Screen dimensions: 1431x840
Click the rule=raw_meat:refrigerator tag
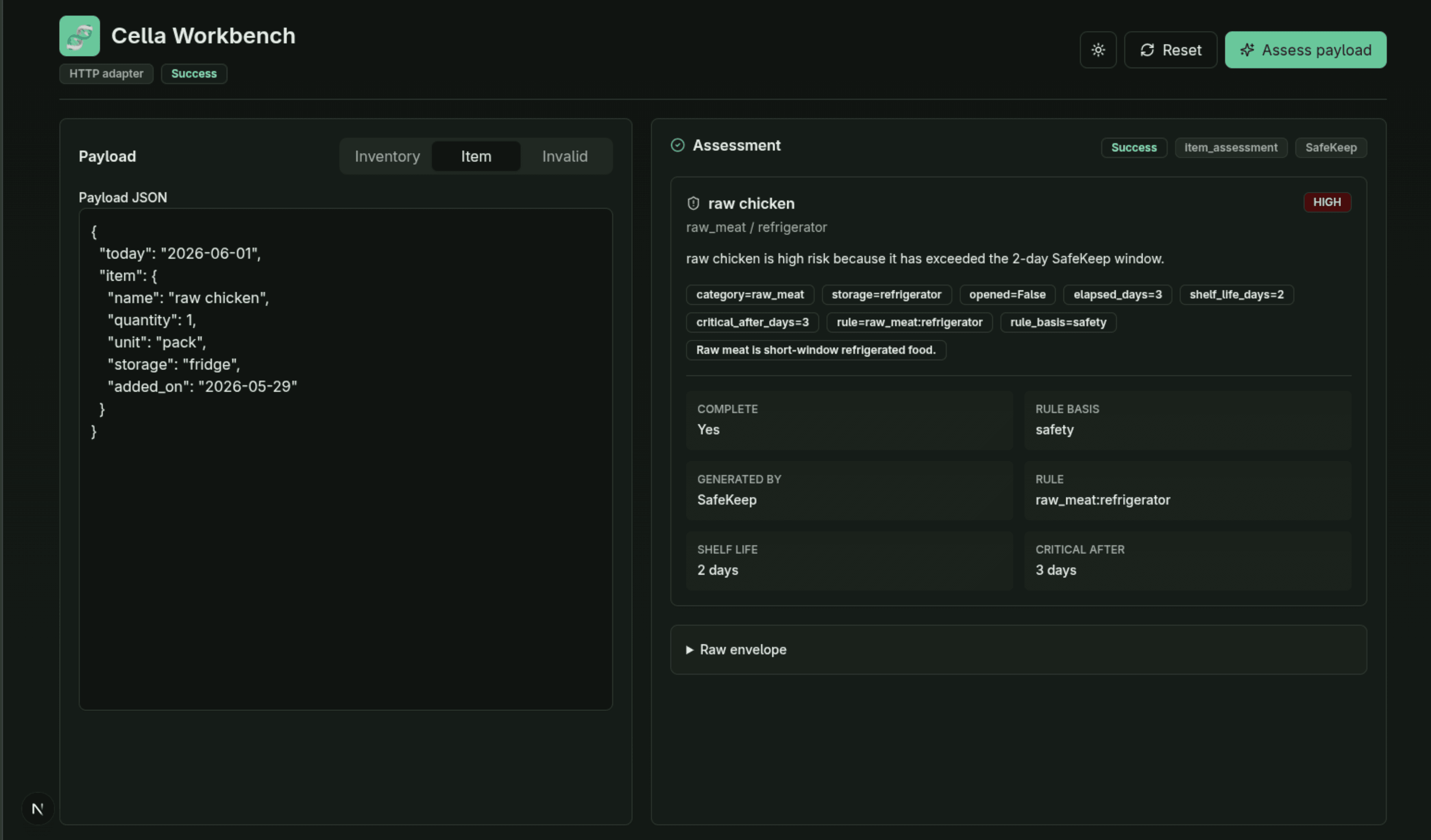point(909,323)
